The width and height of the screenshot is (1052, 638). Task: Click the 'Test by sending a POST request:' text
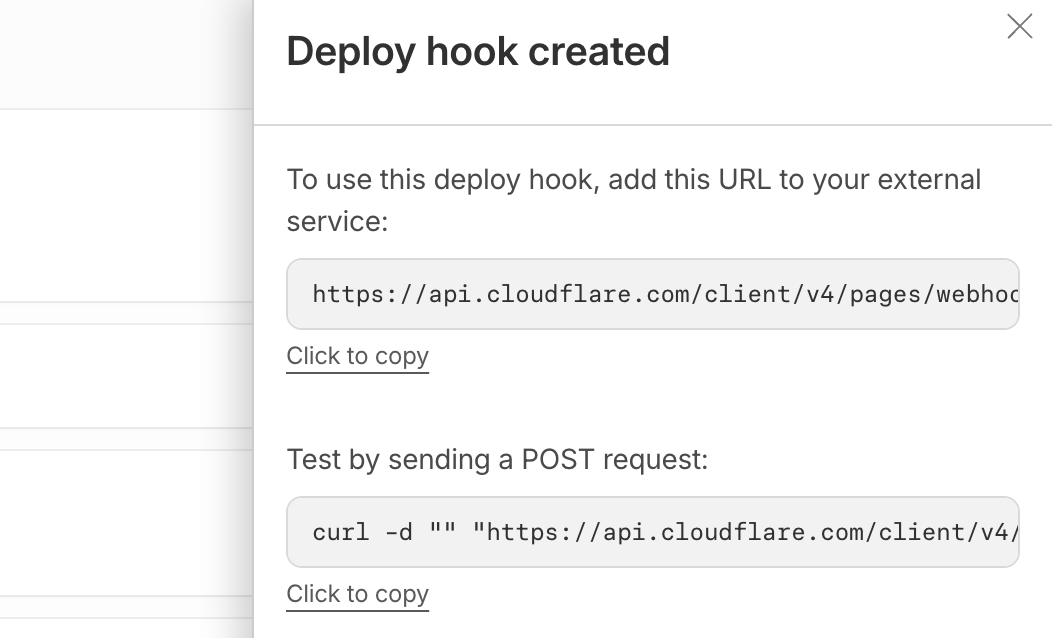coord(497,460)
